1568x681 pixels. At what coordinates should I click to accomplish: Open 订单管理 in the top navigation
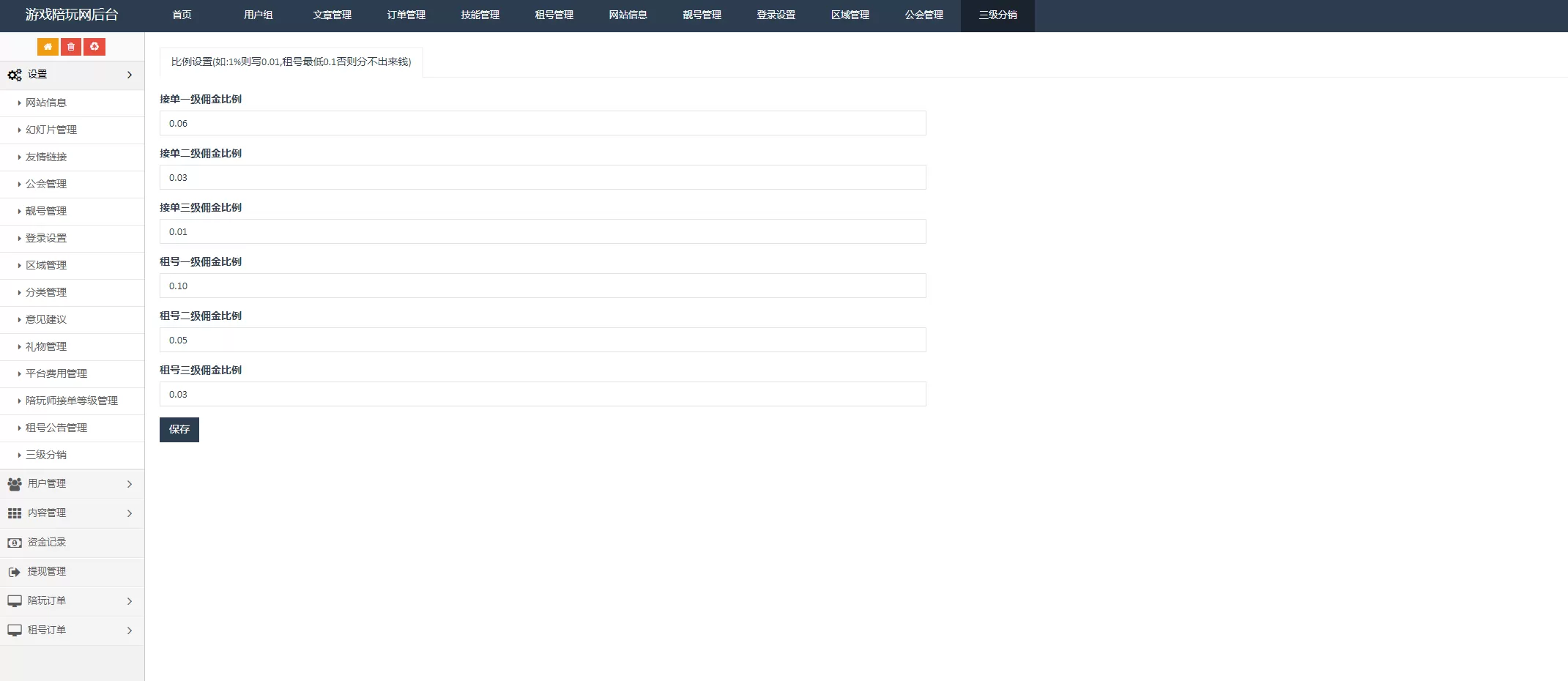[x=406, y=15]
